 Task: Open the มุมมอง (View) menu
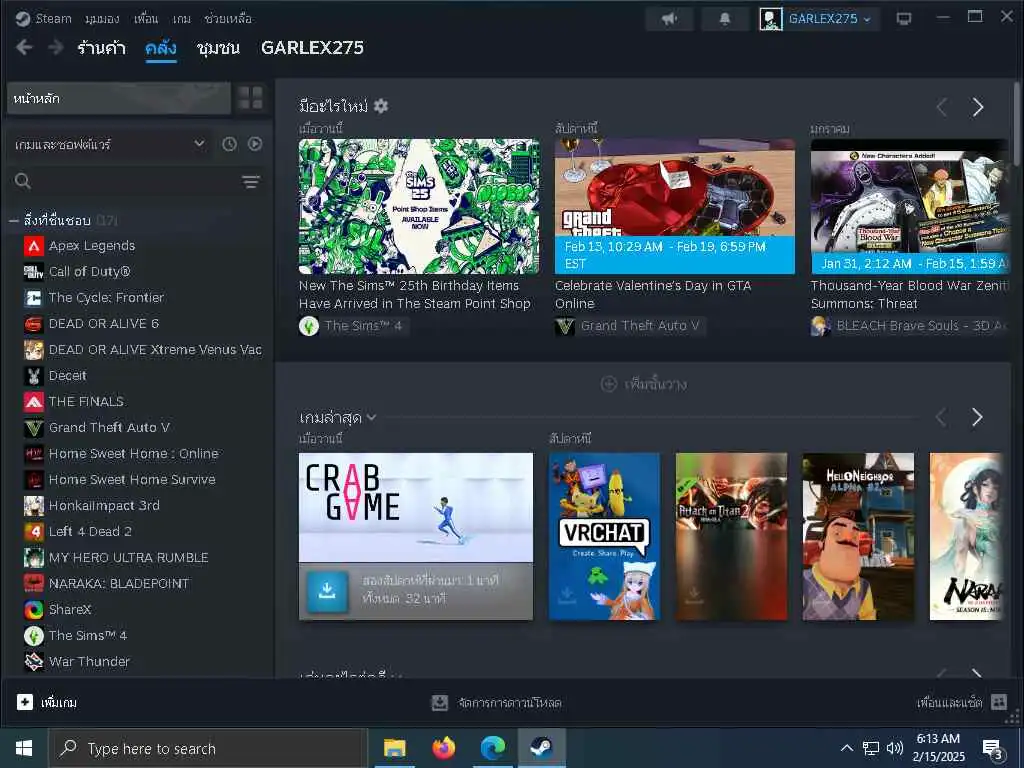click(x=102, y=18)
